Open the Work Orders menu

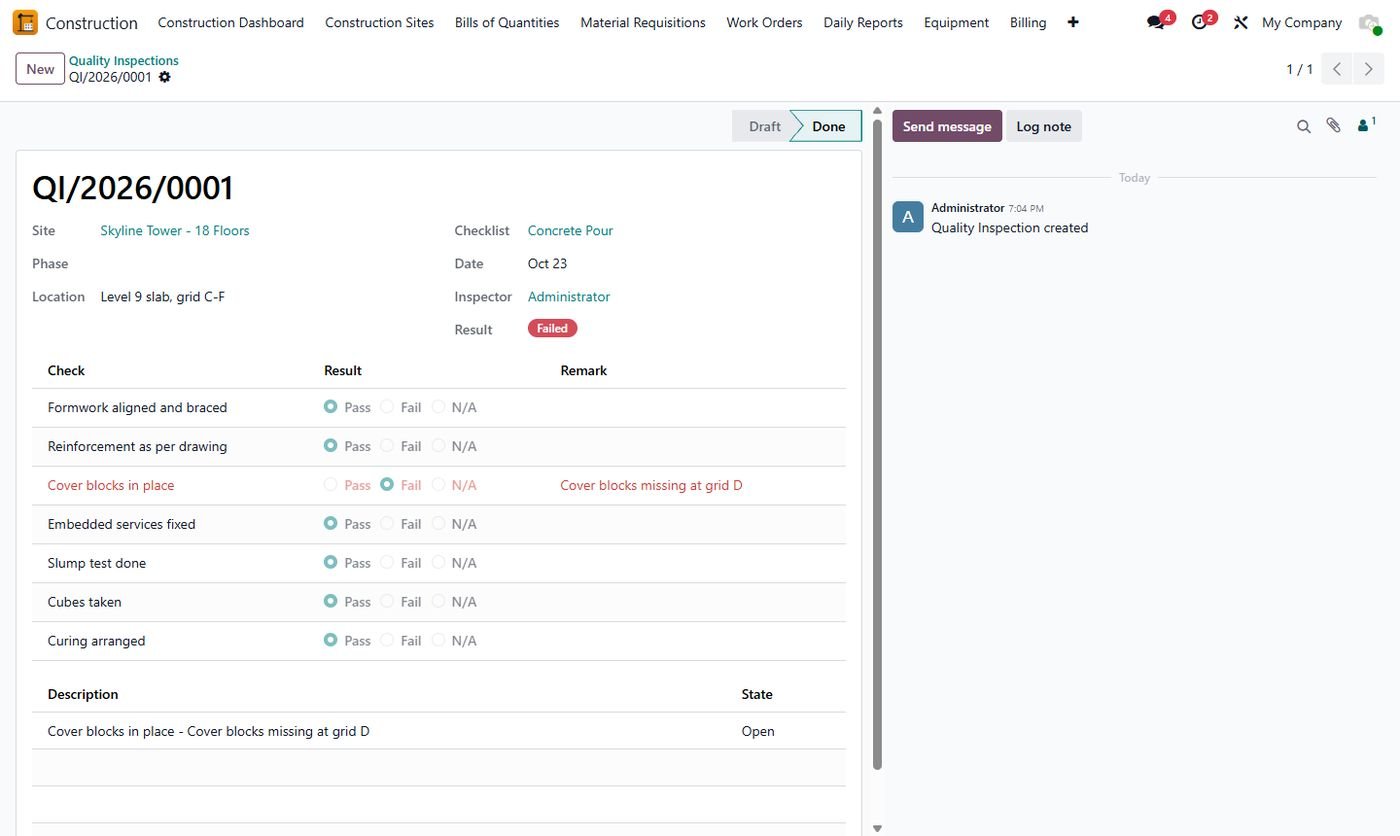point(764,22)
